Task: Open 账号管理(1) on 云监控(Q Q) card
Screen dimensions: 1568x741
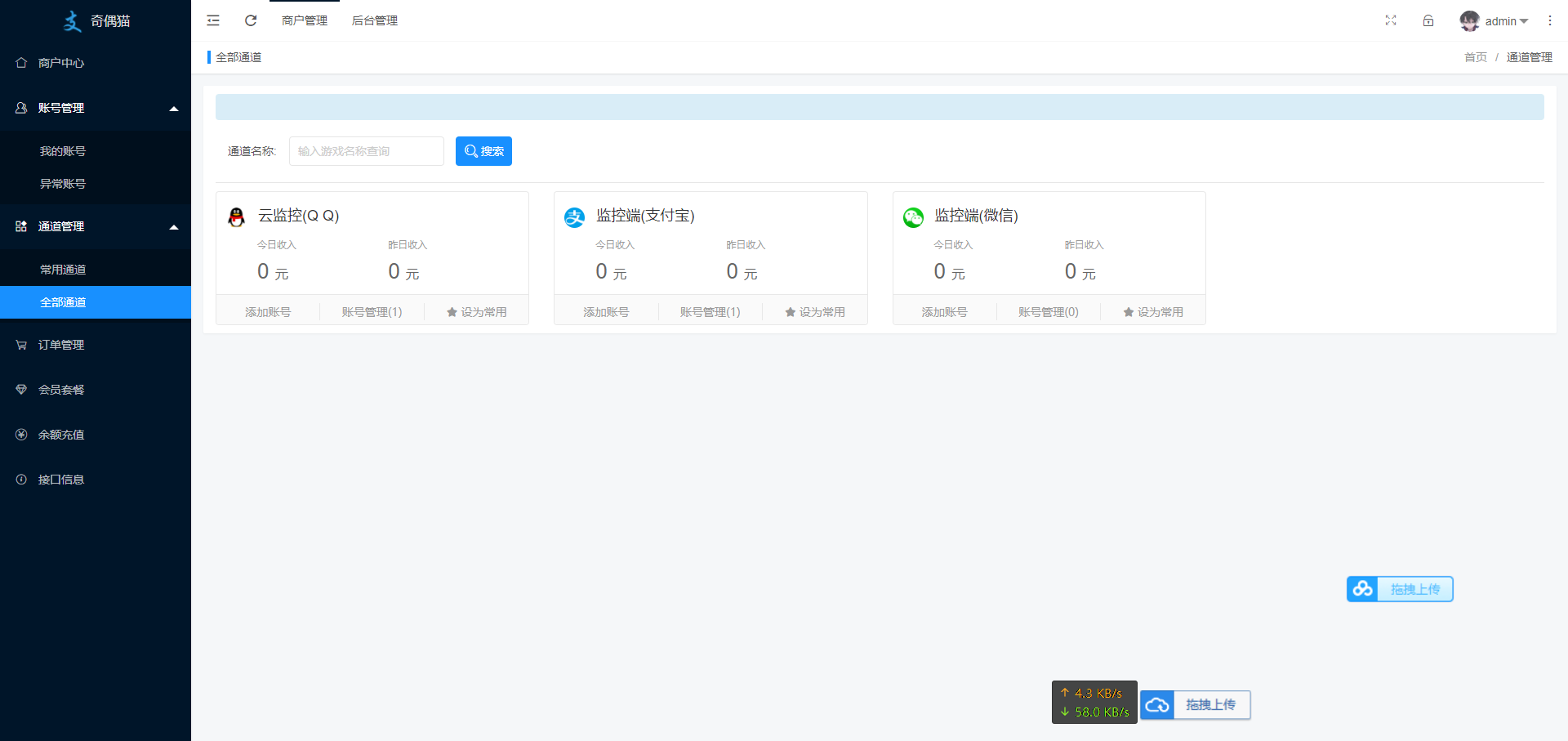Action: (x=372, y=312)
